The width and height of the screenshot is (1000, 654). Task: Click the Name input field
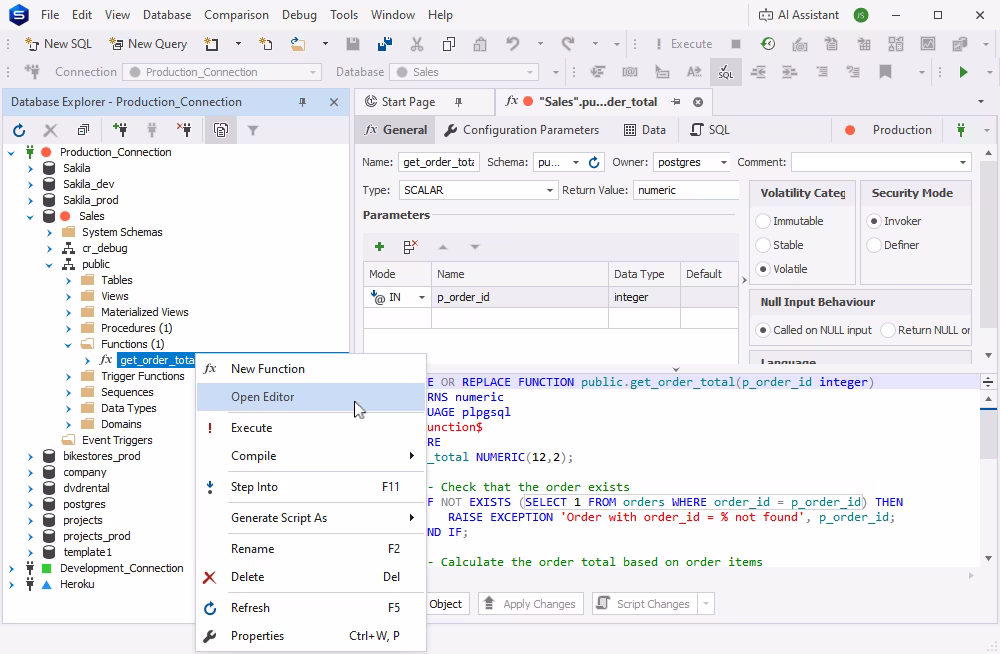coord(439,163)
